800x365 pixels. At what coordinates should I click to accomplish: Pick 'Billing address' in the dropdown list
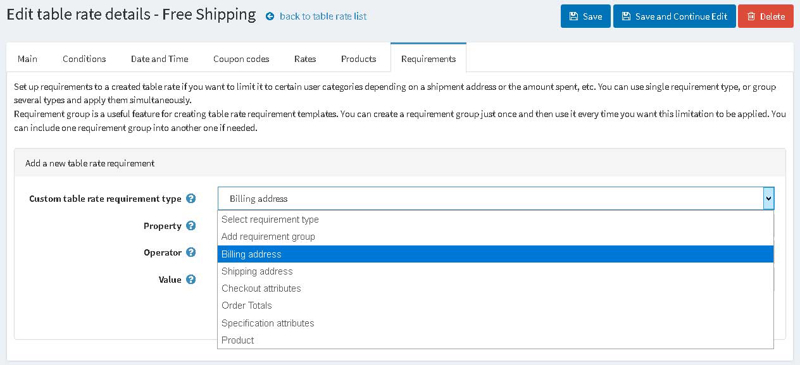495,254
